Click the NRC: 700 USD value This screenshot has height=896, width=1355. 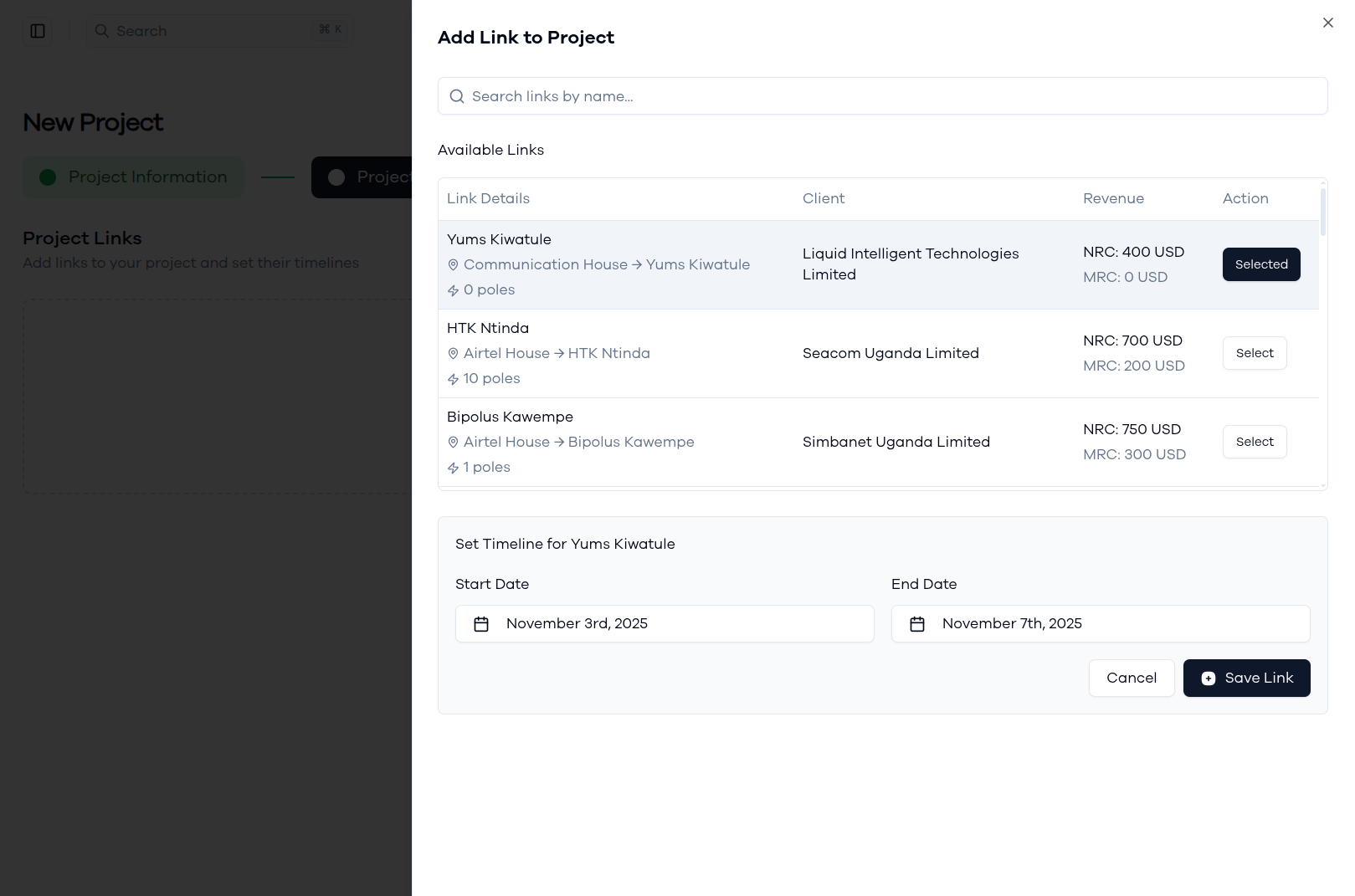1132,340
